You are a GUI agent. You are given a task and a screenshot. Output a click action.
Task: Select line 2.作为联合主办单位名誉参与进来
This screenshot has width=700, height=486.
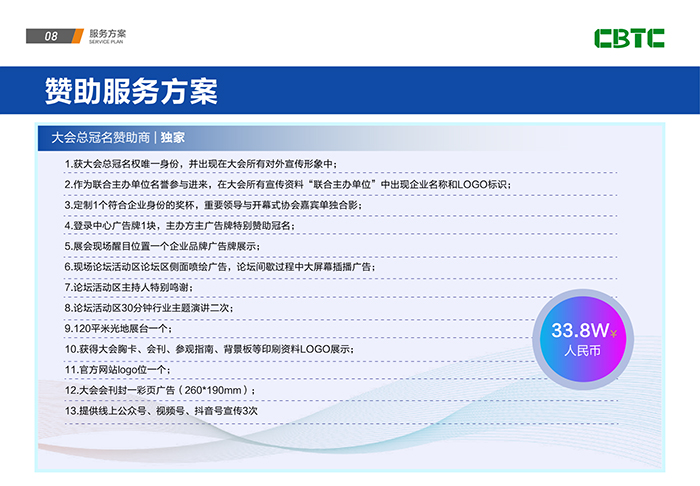288,184
